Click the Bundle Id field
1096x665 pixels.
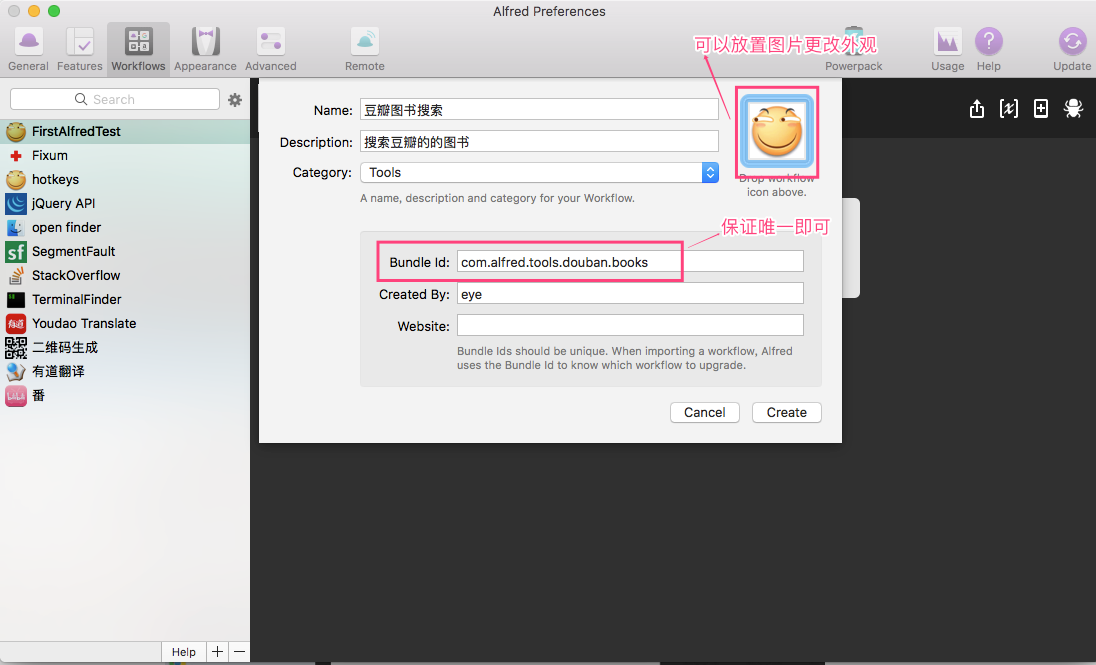630,262
